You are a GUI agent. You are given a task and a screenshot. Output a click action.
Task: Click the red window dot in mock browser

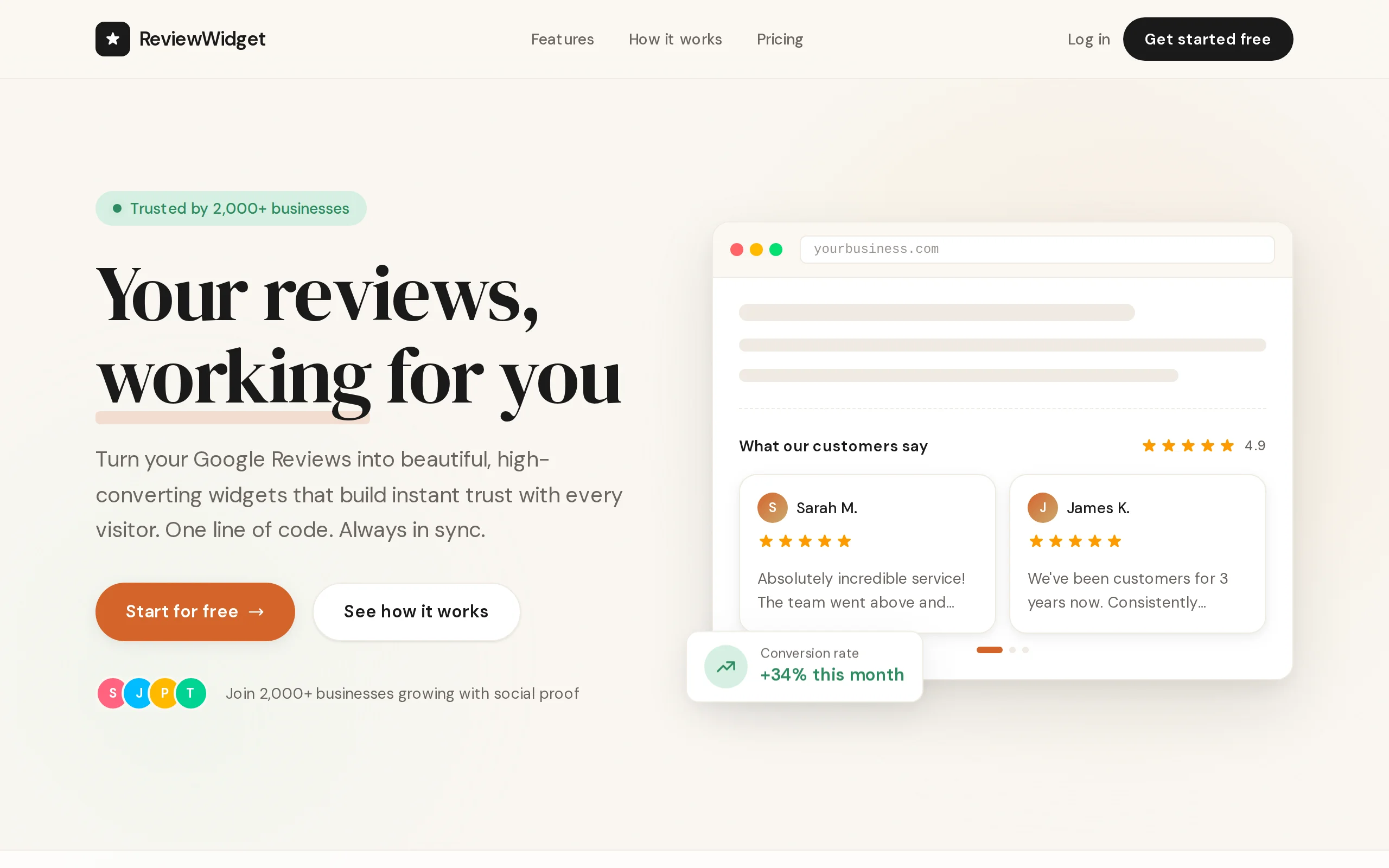[736, 249]
